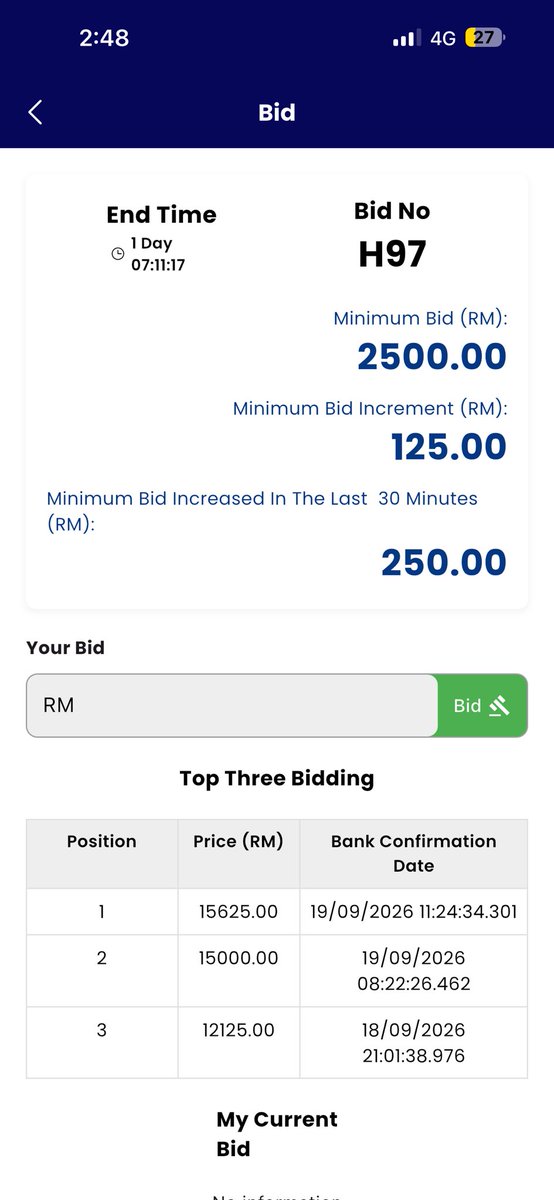Select second position price 15000.00
The height and width of the screenshot is (1200, 554).
(x=239, y=958)
